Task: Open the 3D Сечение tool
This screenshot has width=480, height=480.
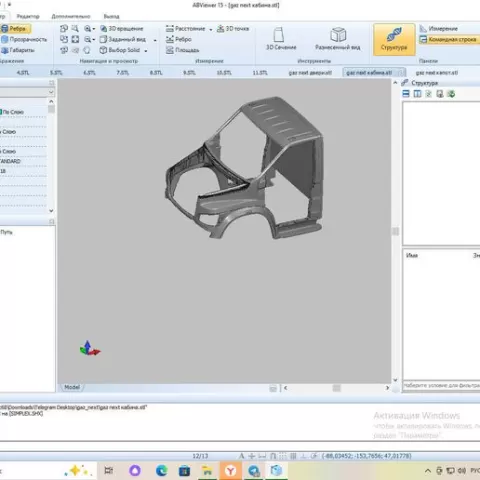Action: tap(281, 39)
